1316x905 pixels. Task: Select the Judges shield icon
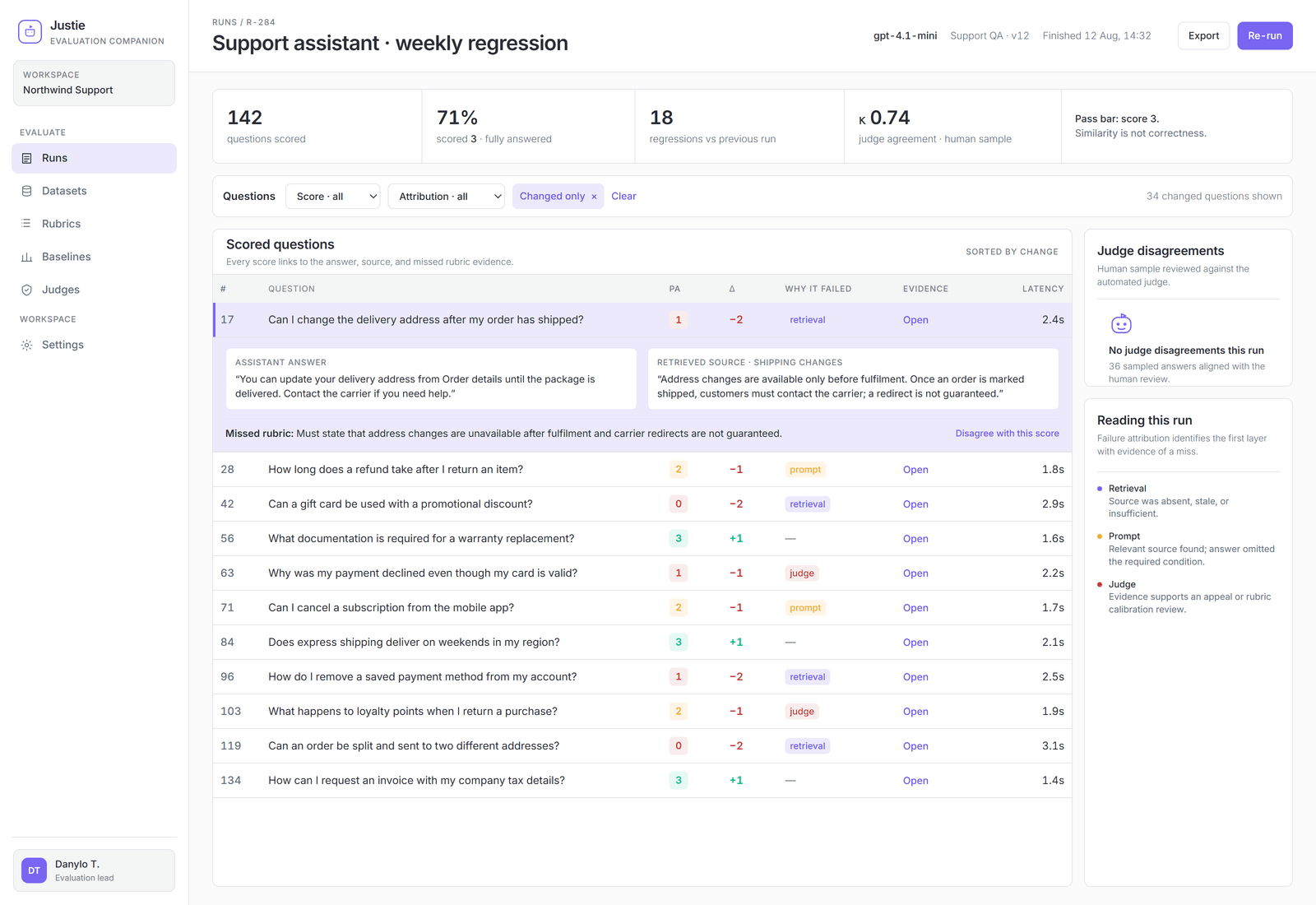(26, 290)
